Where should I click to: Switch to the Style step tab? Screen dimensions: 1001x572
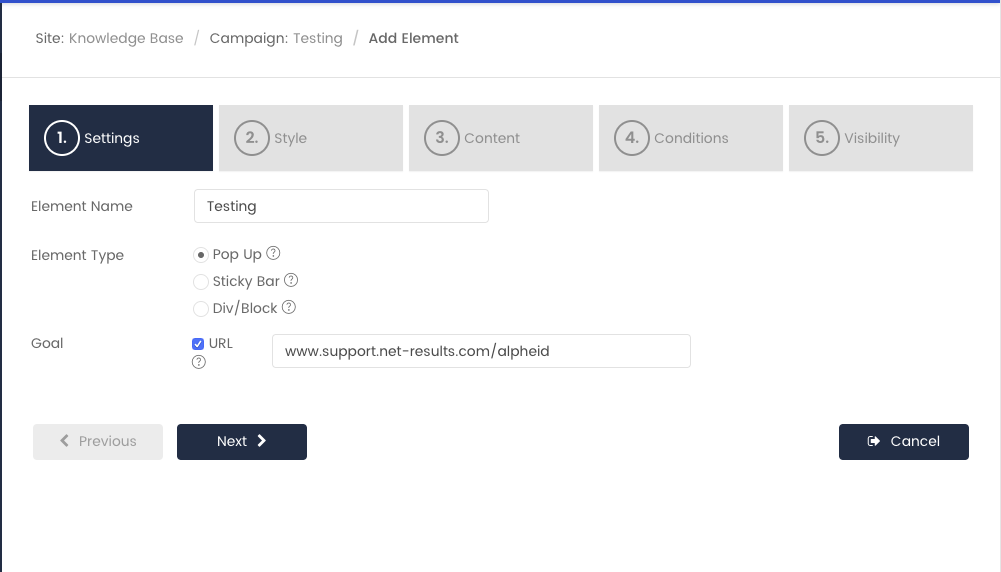coord(311,138)
